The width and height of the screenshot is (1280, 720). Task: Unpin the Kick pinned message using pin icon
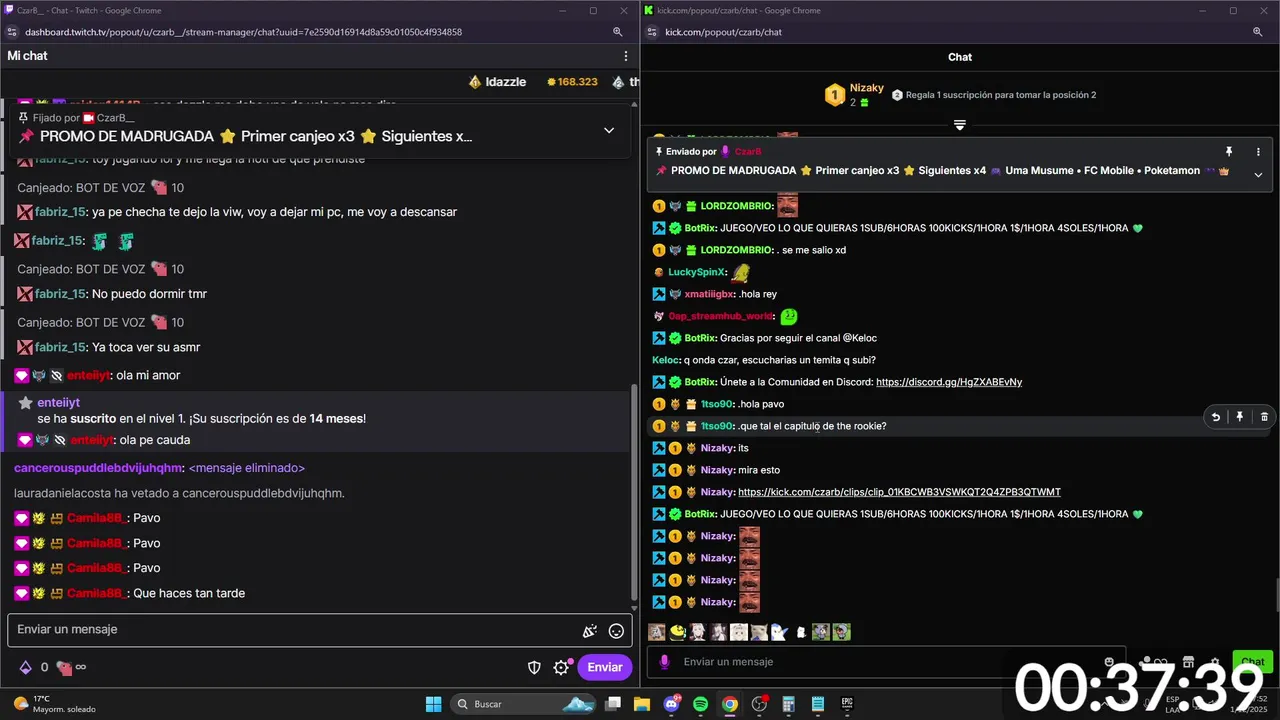(x=1229, y=152)
